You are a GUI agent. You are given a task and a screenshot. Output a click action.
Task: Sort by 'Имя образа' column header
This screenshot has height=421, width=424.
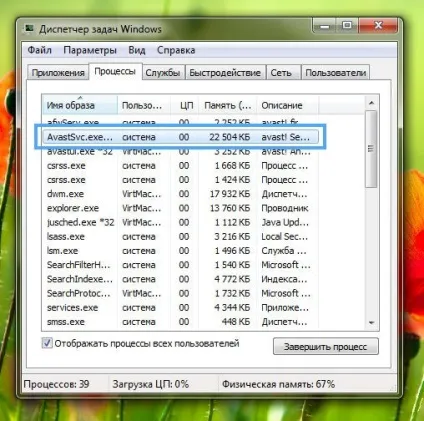tap(80, 105)
